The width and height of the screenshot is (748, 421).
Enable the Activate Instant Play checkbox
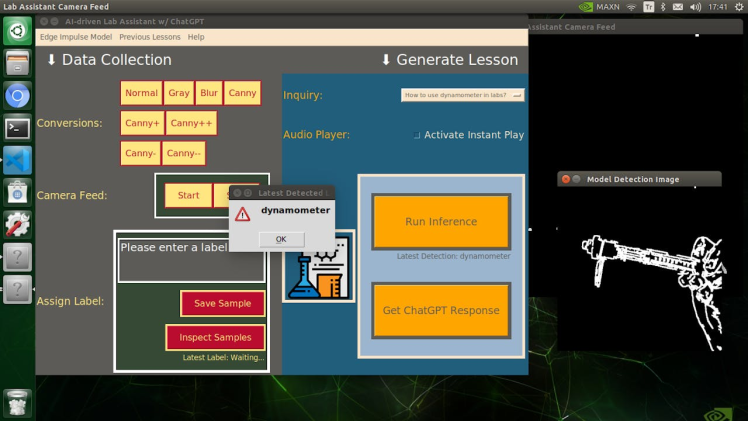pos(417,135)
